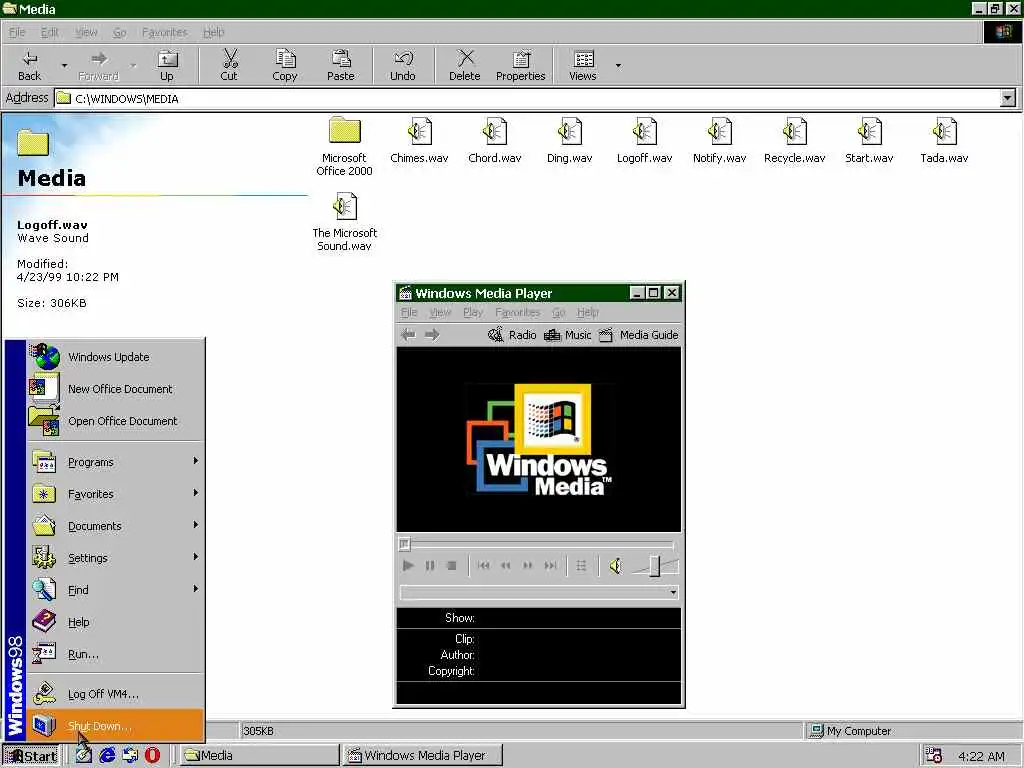Open Media Guide in Media Player
The image size is (1024, 768).
(x=639, y=335)
